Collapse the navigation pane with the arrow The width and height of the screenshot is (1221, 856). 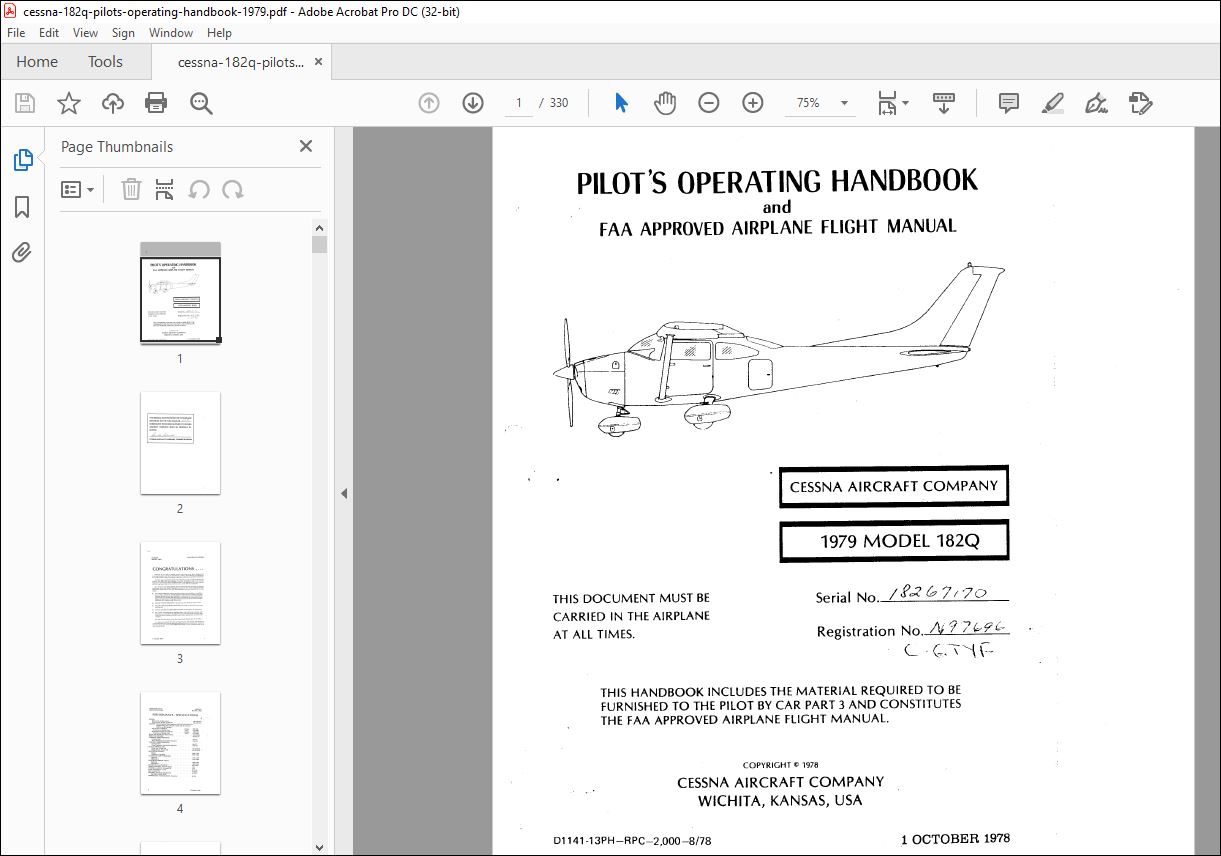(x=344, y=493)
